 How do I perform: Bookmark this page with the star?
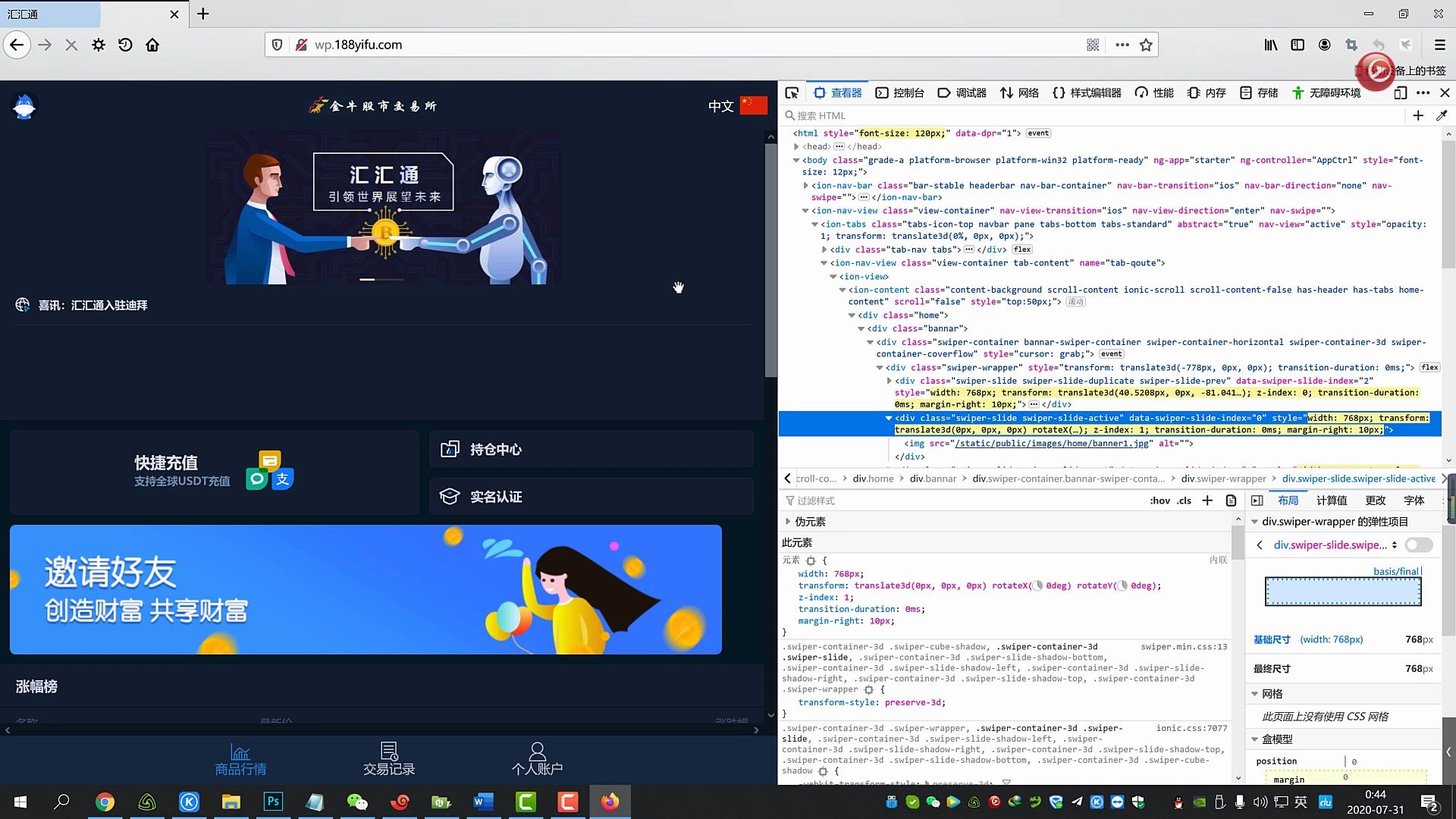(x=1146, y=45)
